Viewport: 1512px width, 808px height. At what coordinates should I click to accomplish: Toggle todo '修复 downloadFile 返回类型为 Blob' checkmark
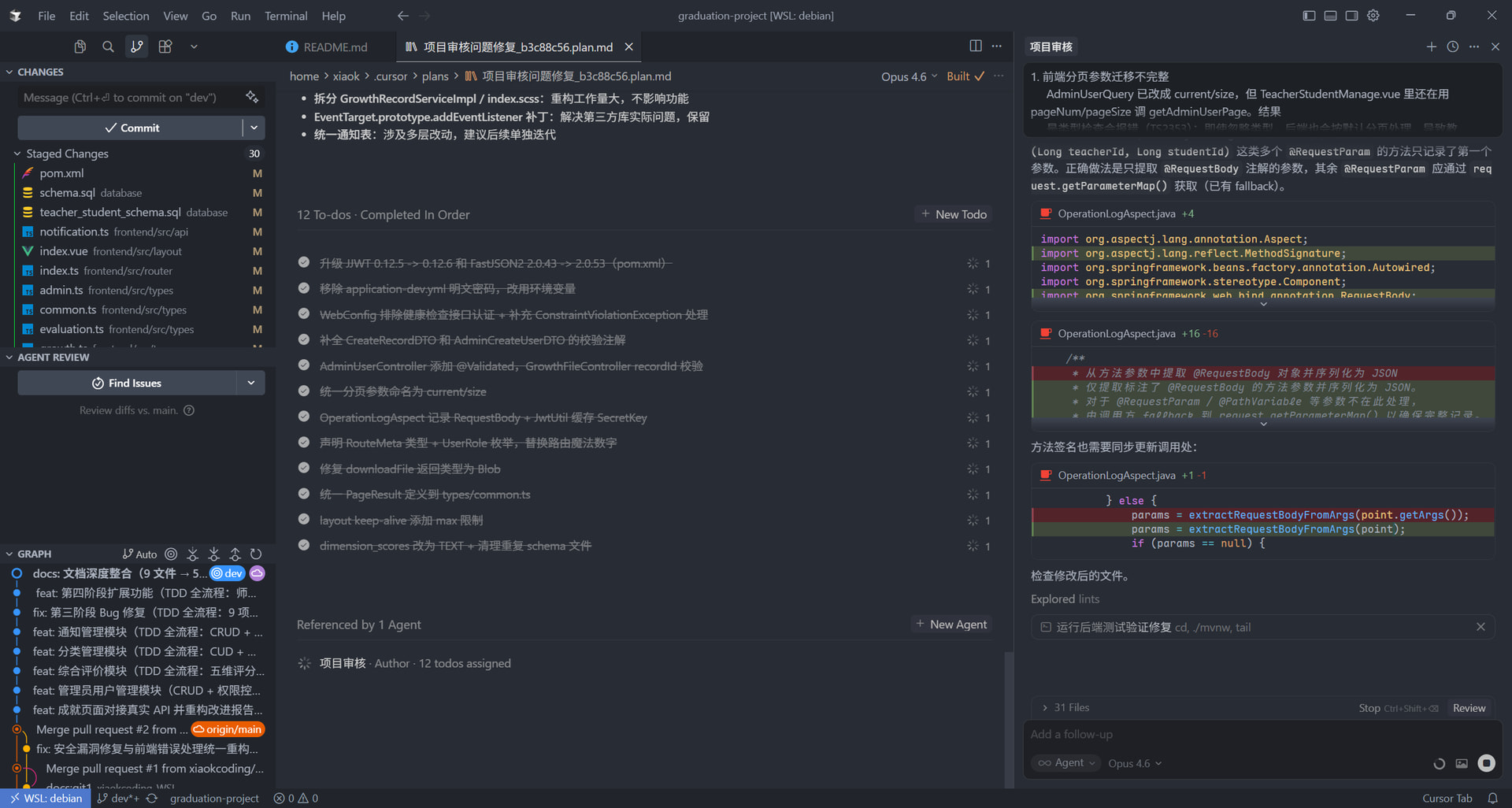[304, 468]
